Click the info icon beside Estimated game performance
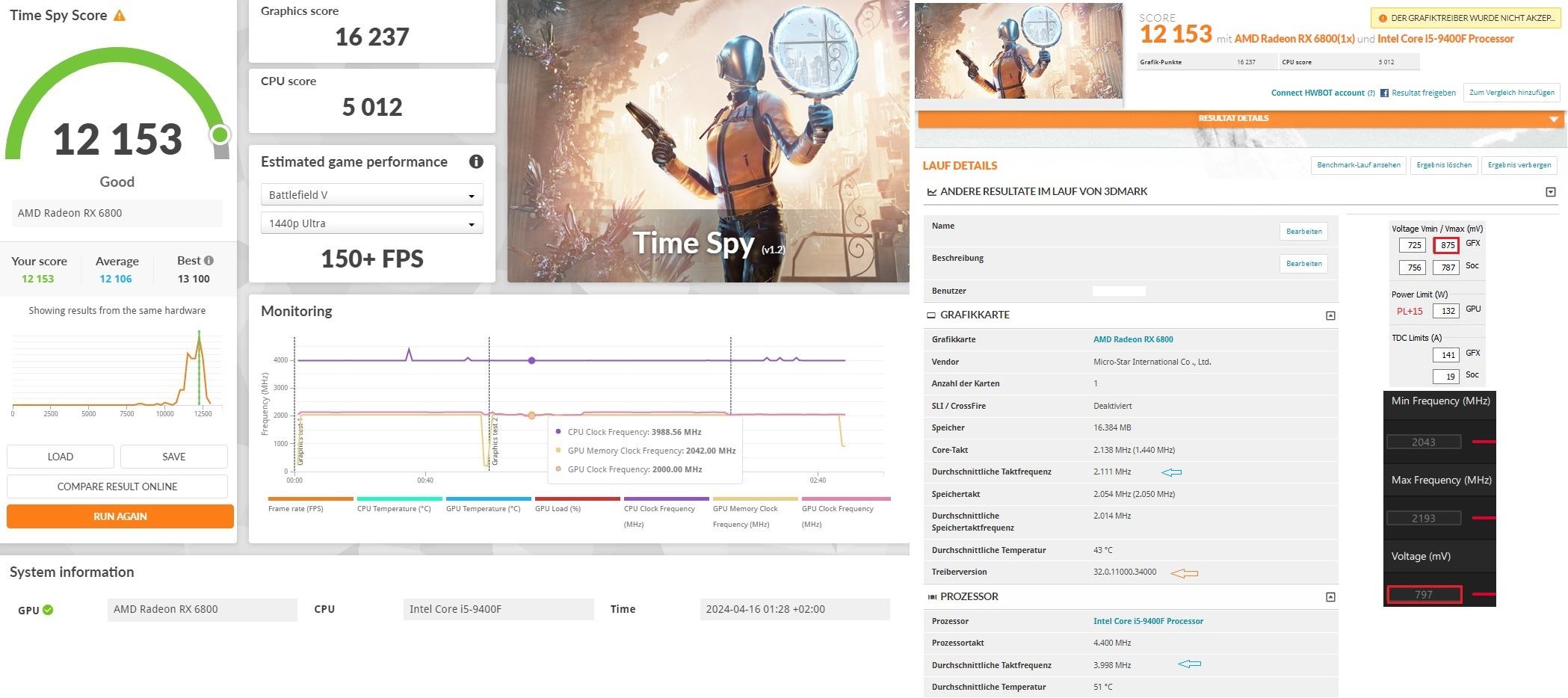Image resolution: width=1568 pixels, height=698 pixels. (476, 161)
